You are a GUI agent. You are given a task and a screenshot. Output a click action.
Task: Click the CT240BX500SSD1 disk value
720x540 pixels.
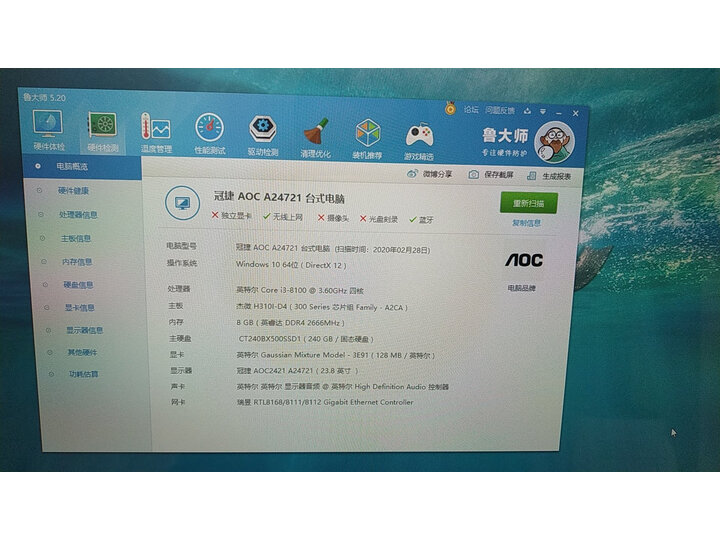306,339
